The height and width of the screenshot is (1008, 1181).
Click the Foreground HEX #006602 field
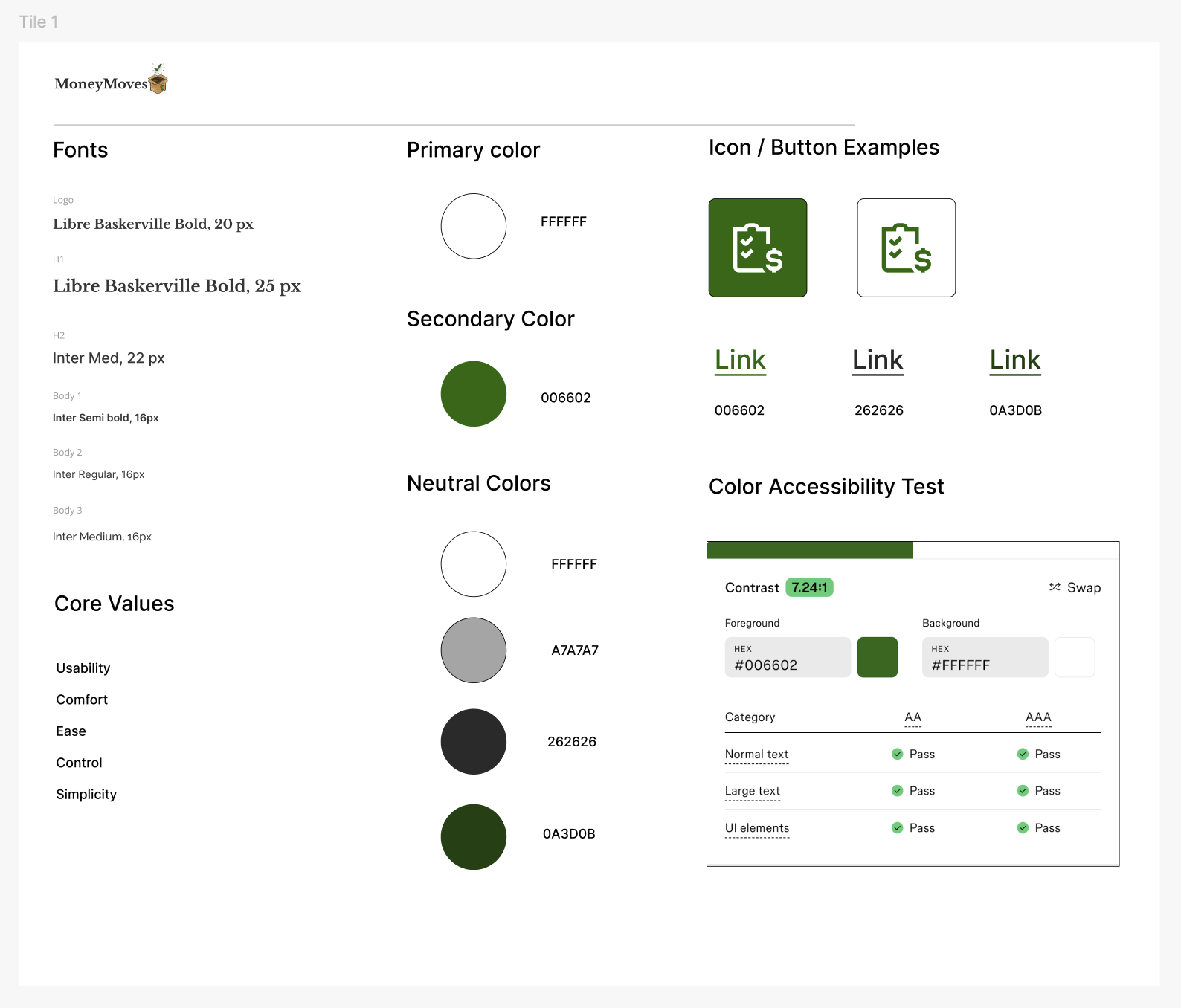click(x=788, y=657)
